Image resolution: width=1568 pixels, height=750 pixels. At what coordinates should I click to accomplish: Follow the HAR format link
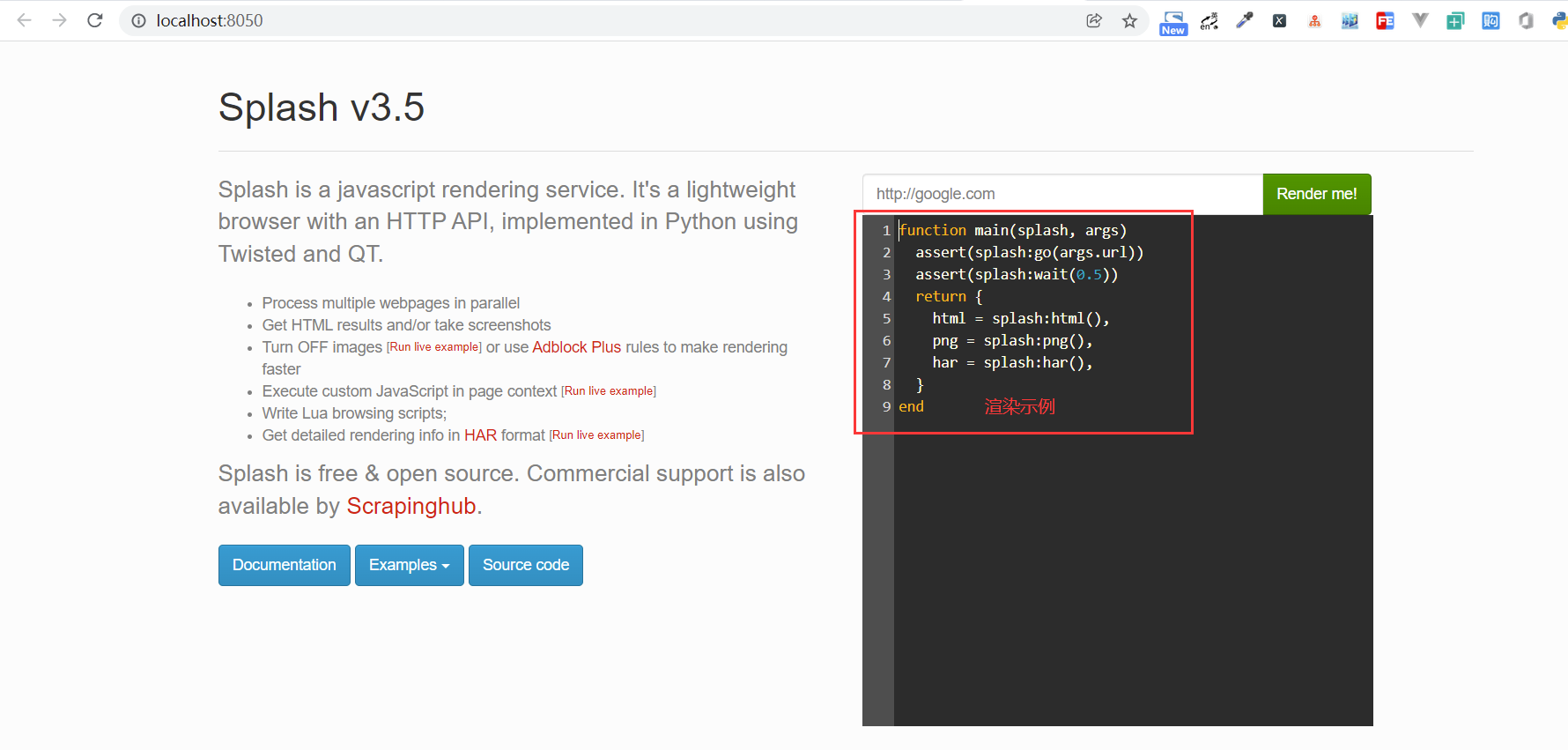coord(480,435)
